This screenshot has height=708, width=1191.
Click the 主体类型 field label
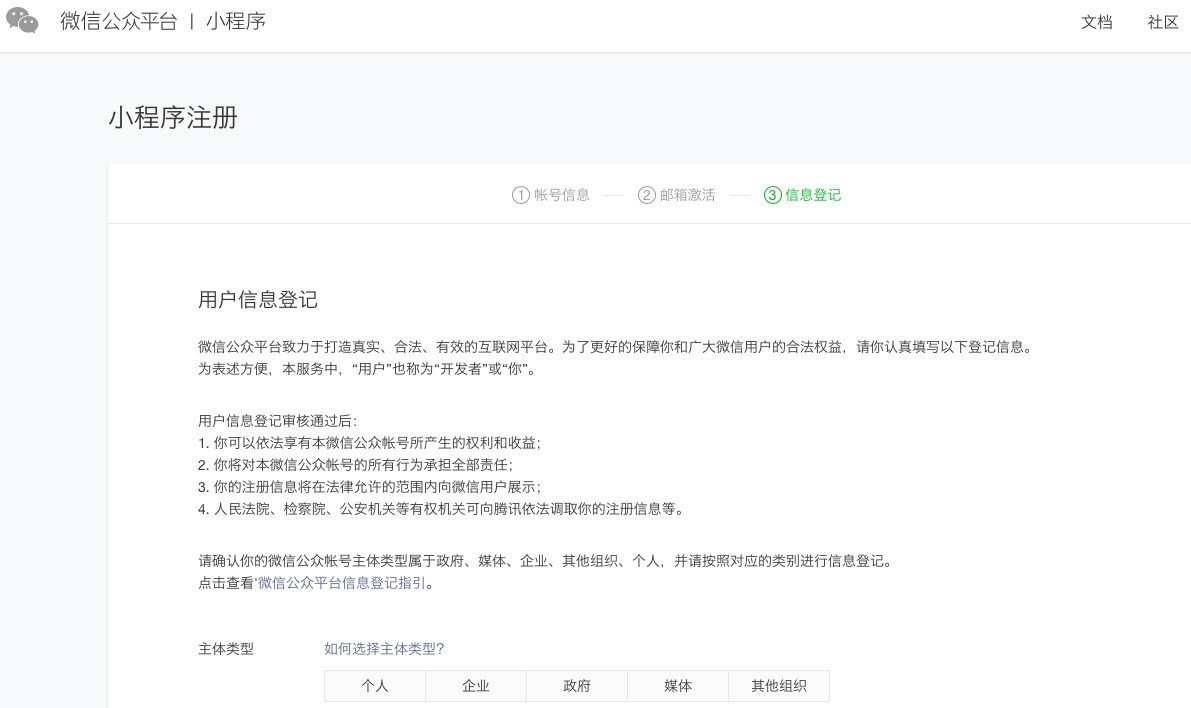[x=226, y=649]
